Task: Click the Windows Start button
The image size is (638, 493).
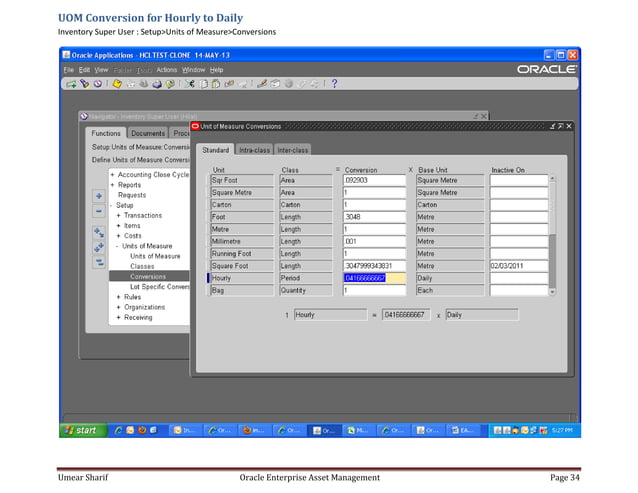Action: pos(80,430)
